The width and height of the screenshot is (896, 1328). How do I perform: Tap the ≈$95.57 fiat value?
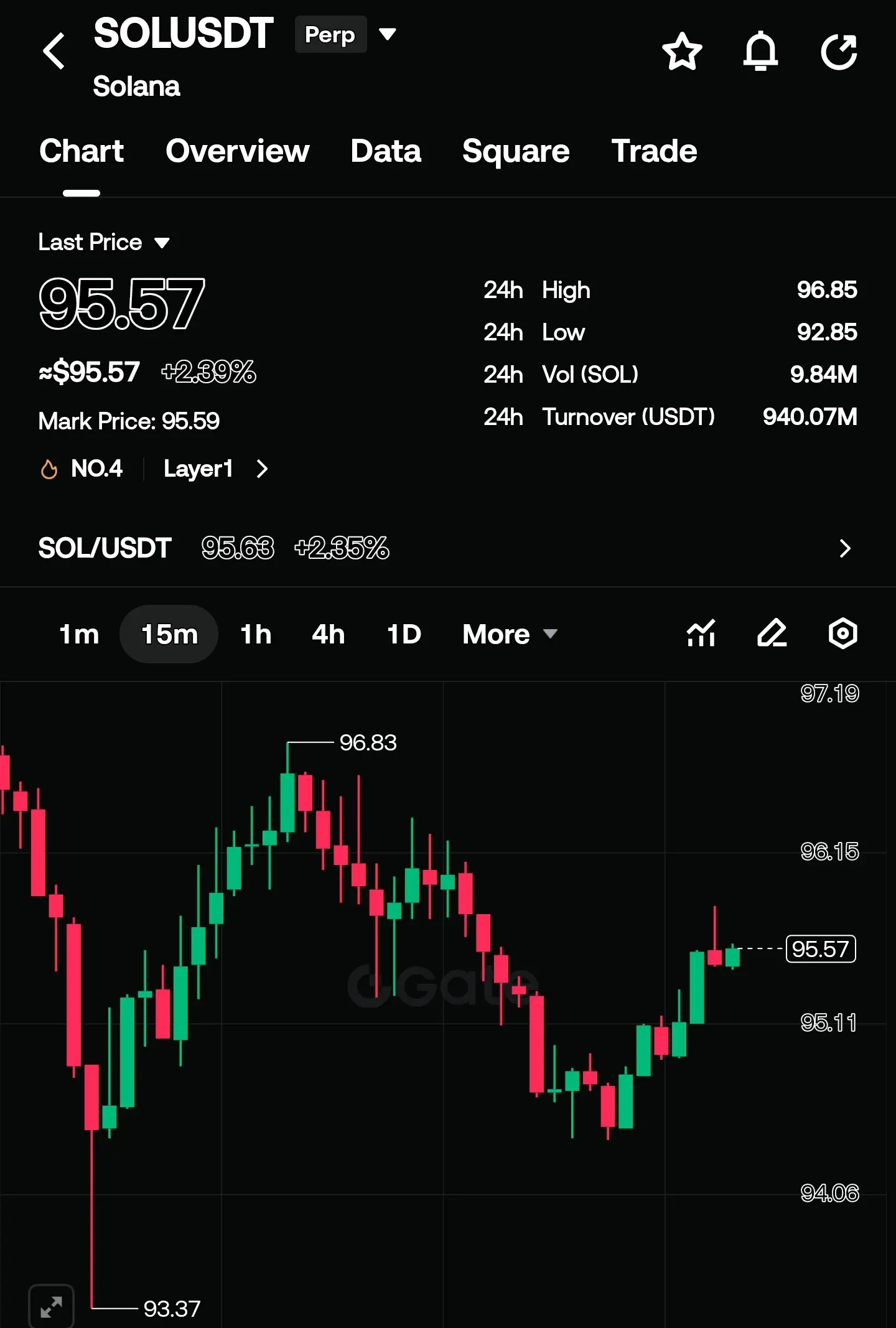click(89, 372)
